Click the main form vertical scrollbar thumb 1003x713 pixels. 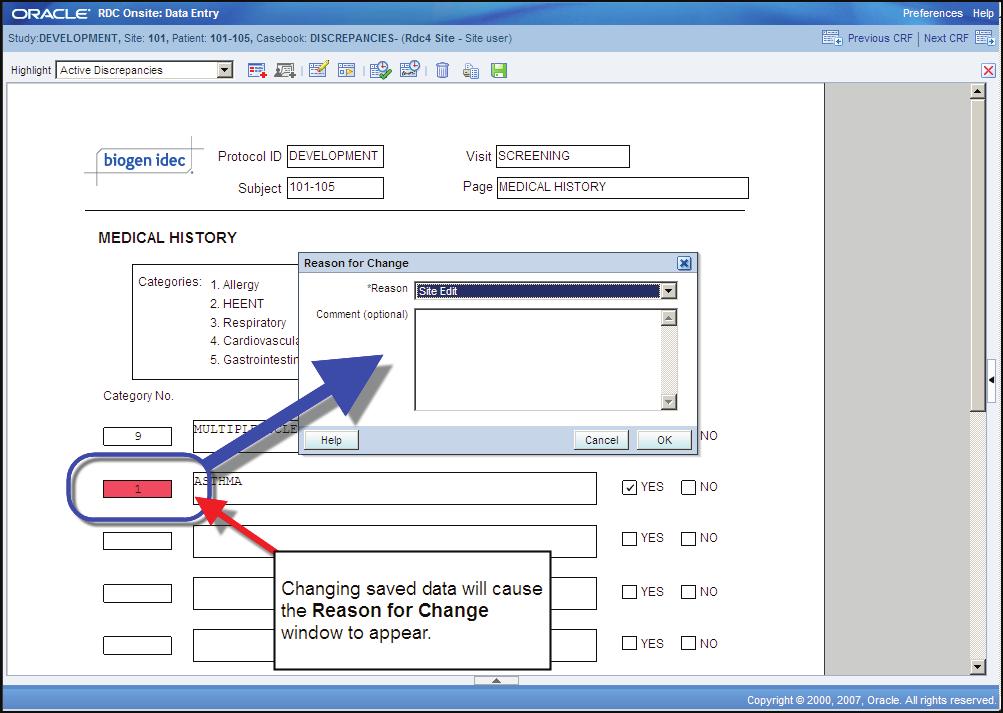click(977, 256)
